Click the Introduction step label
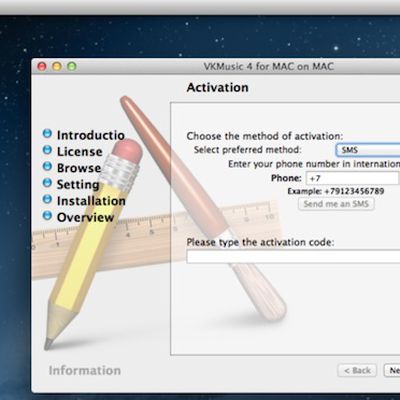Image resolution: width=400 pixels, height=400 pixels. (x=91, y=135)
